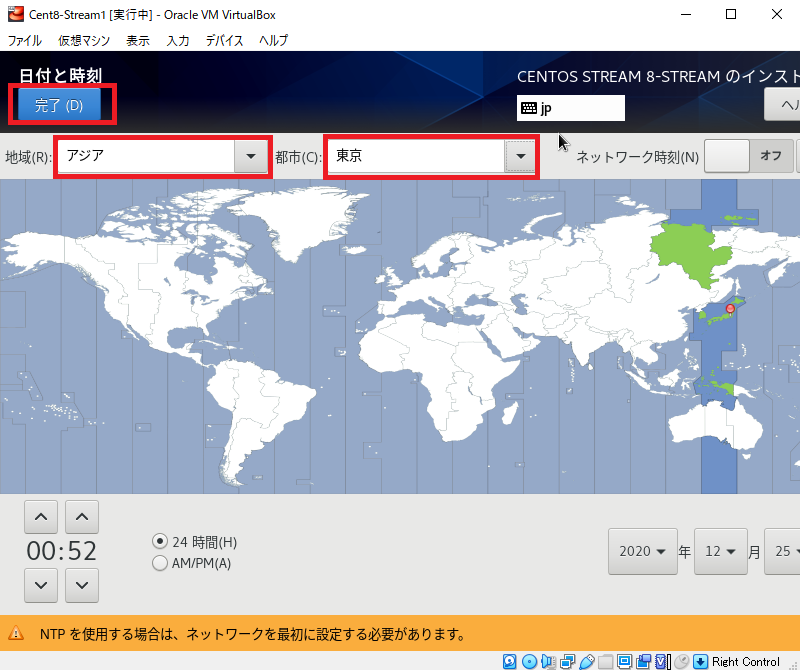Screen dimensions: 800x670
Task: Click the jp keyboard layout indicator
Action: click(570, 108)
